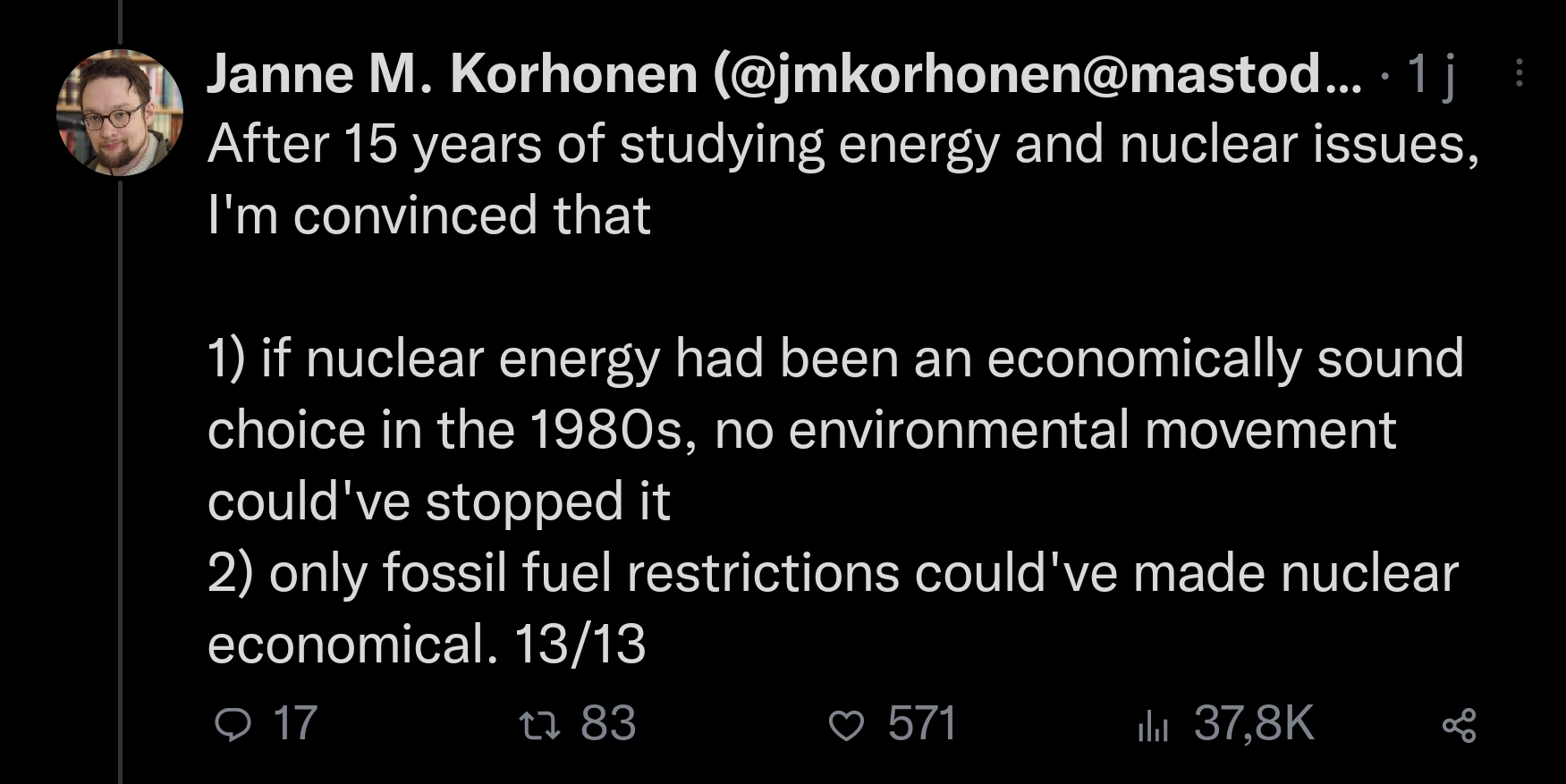Click the text 'could've stopped it'
1566x784 pixels.
(x=438, y=501)
